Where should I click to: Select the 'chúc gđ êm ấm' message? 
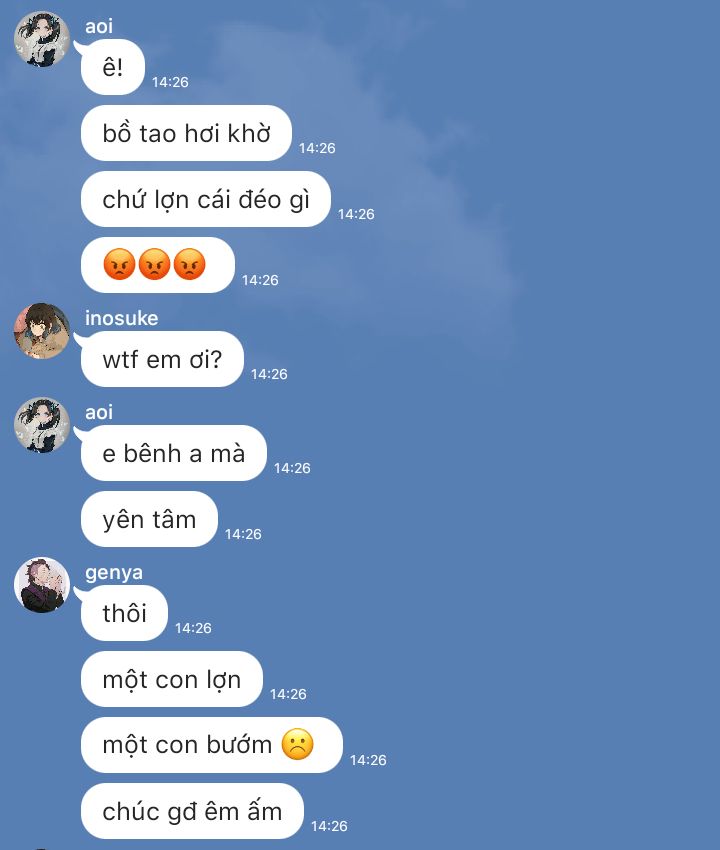click(x=192, y=812)
